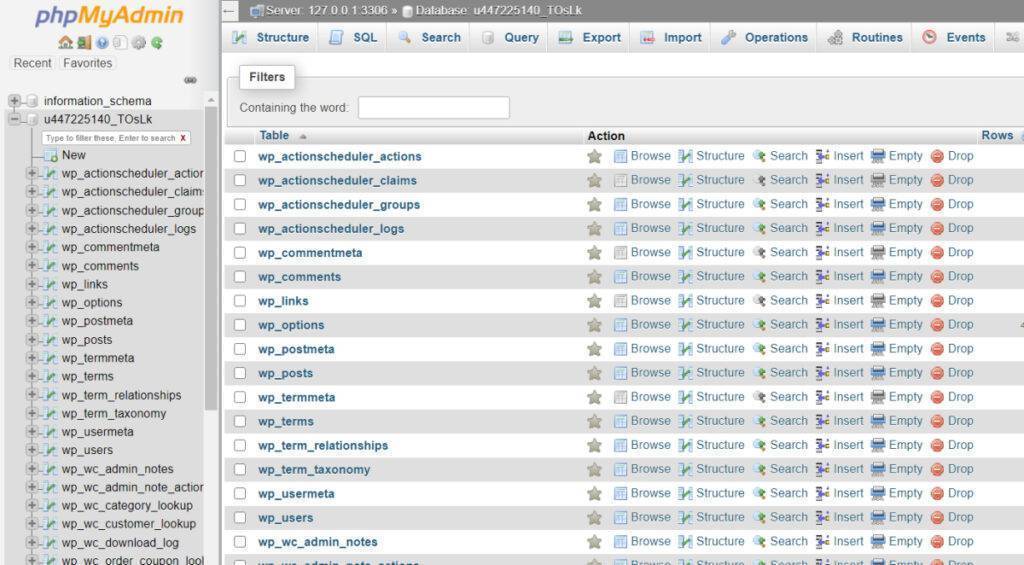Click the Empty icon for wp_postmeta row

pos(878,349)
